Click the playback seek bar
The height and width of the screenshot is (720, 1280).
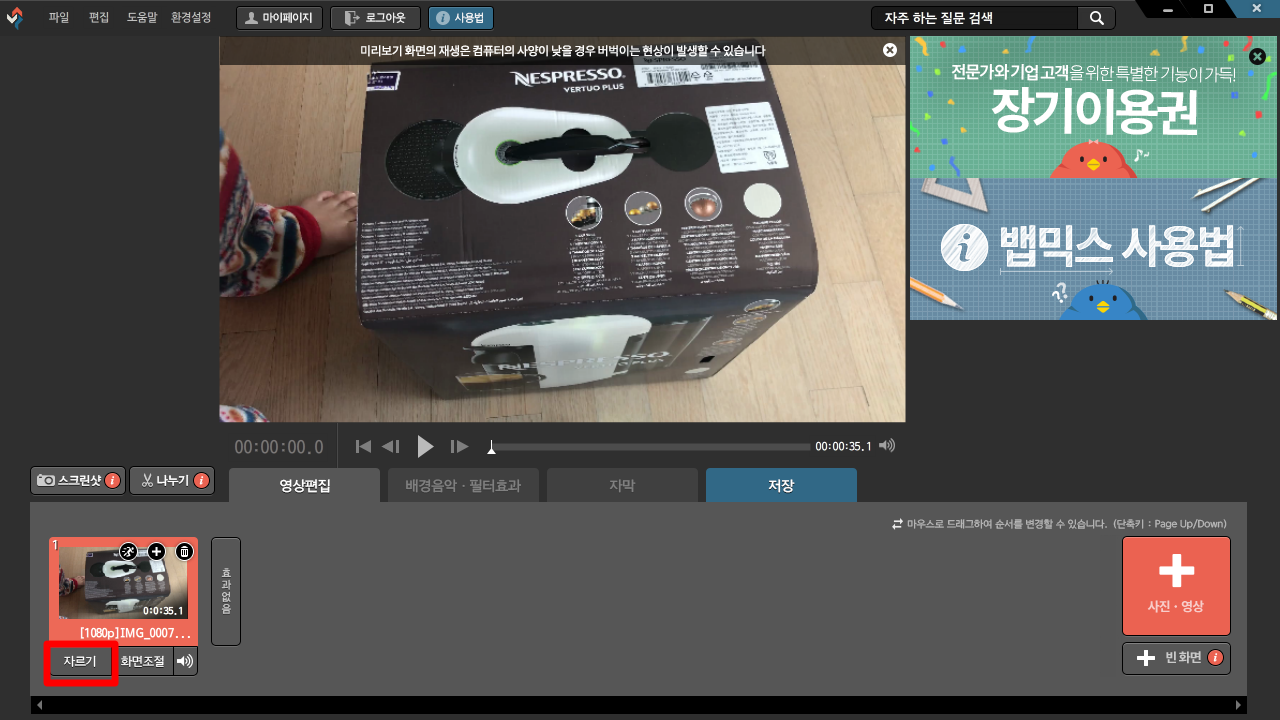click(650, 447)
